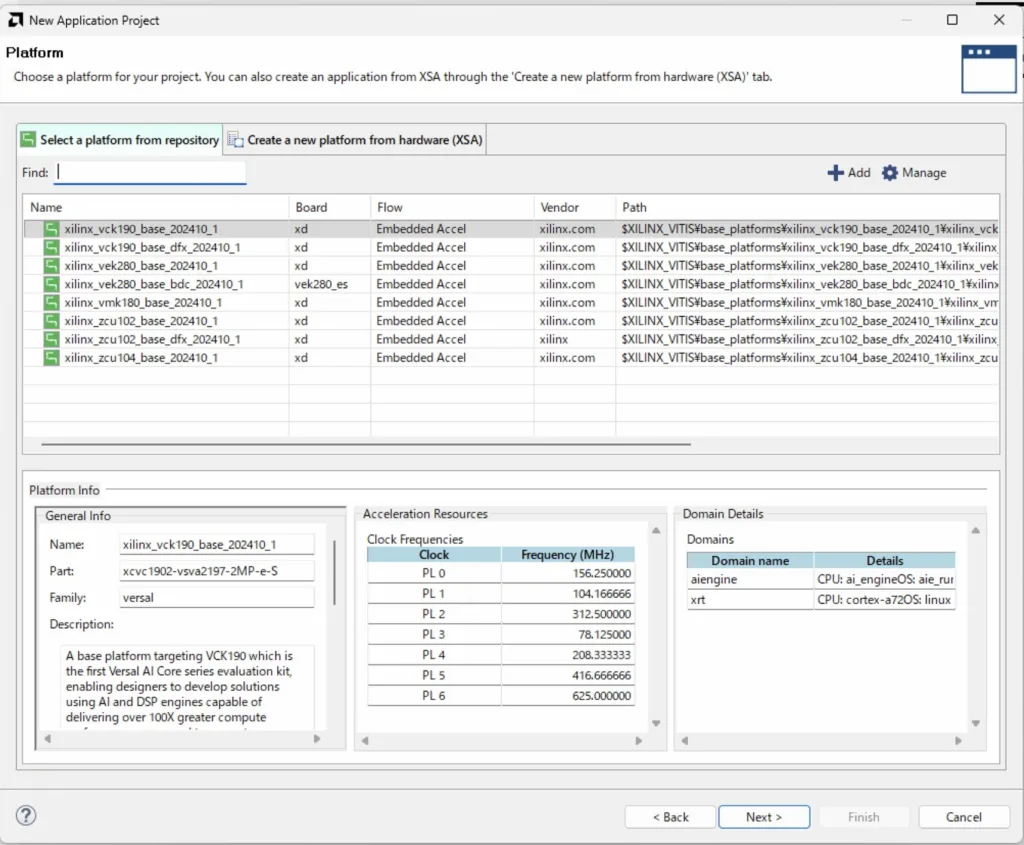Click the platform icon beside xilinx_vek280_base_202410_1
Viewport: 1024px width, 845px height.
[x=51, y=266]
